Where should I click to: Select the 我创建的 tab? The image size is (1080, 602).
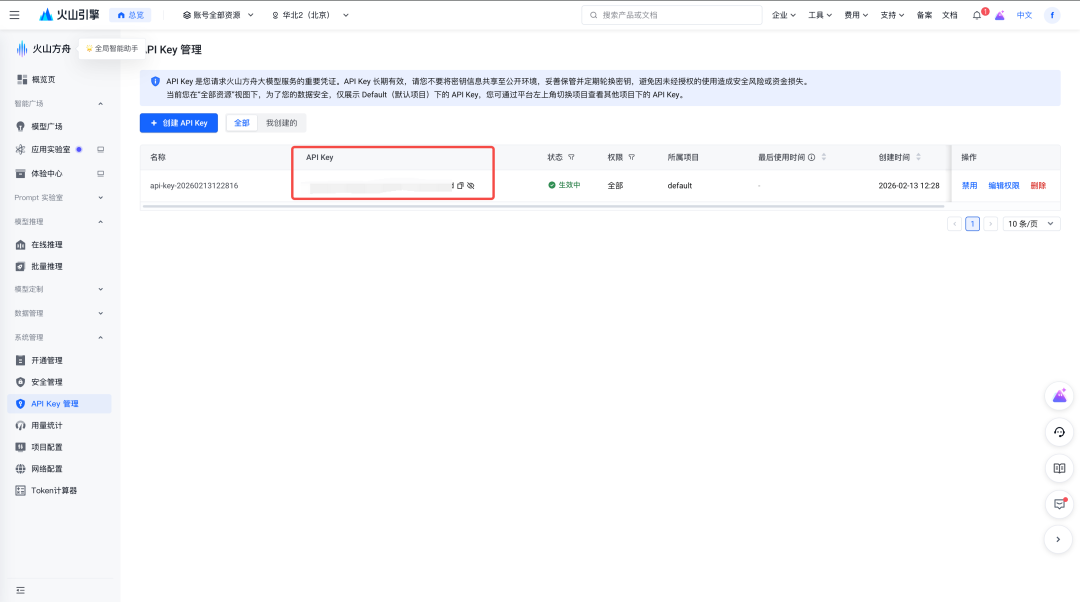click(282, 123)
